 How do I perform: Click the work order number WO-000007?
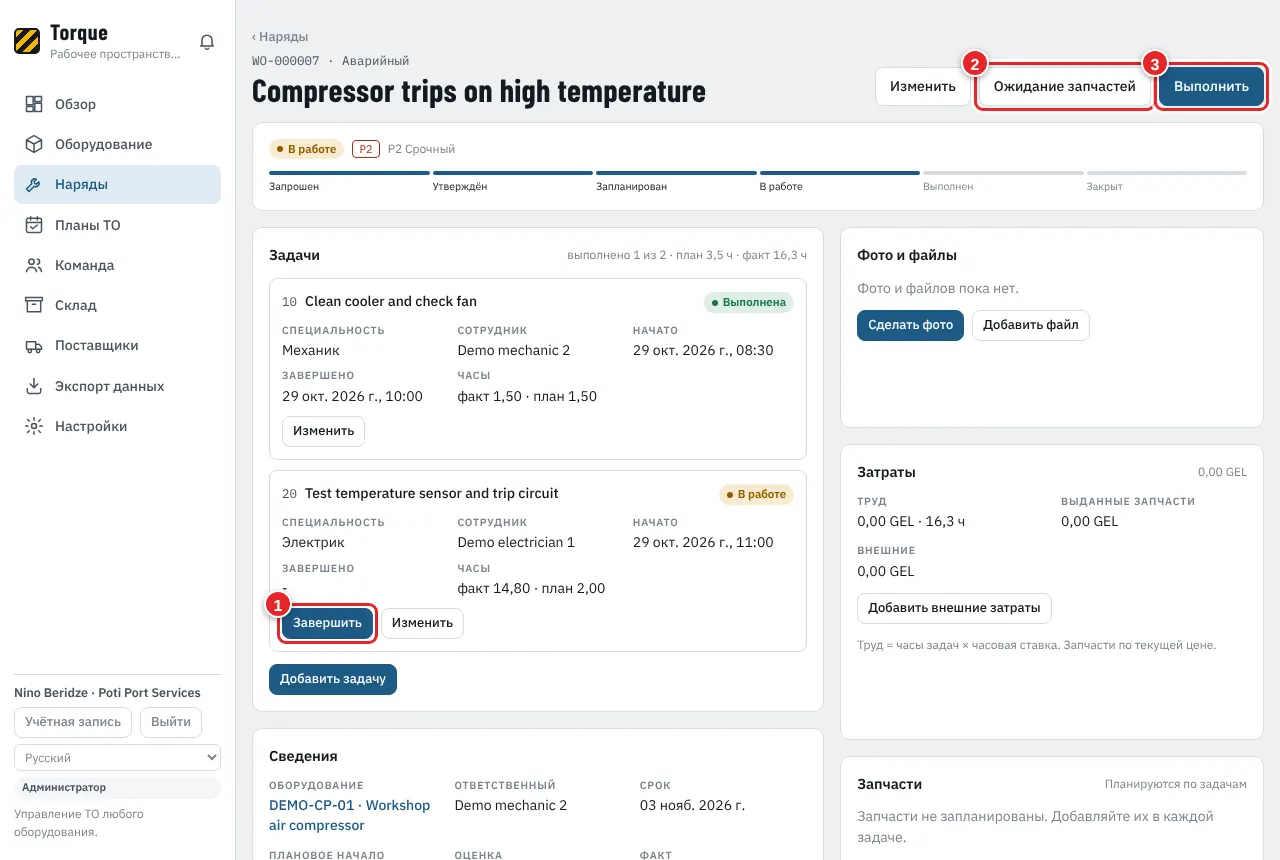[286, 61]
